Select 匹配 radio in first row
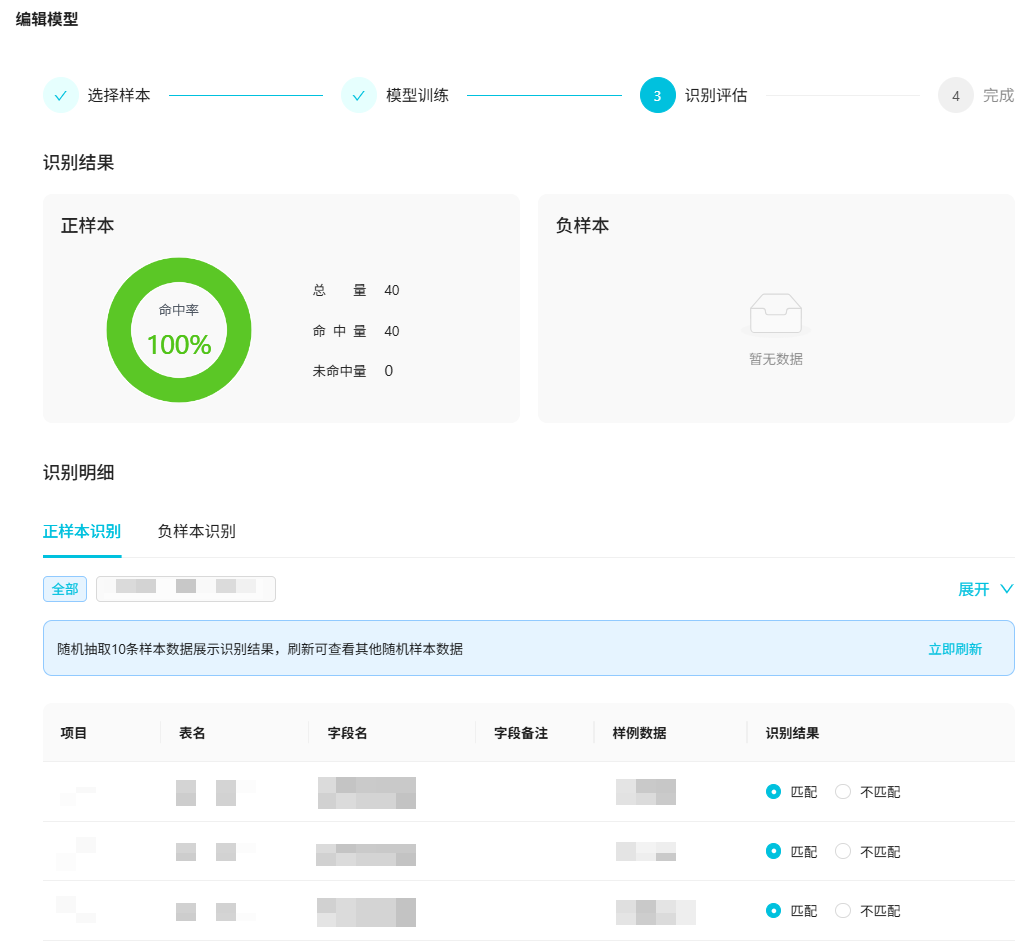This screenshot has width=1025, height=943. click(x=773, y=791)
